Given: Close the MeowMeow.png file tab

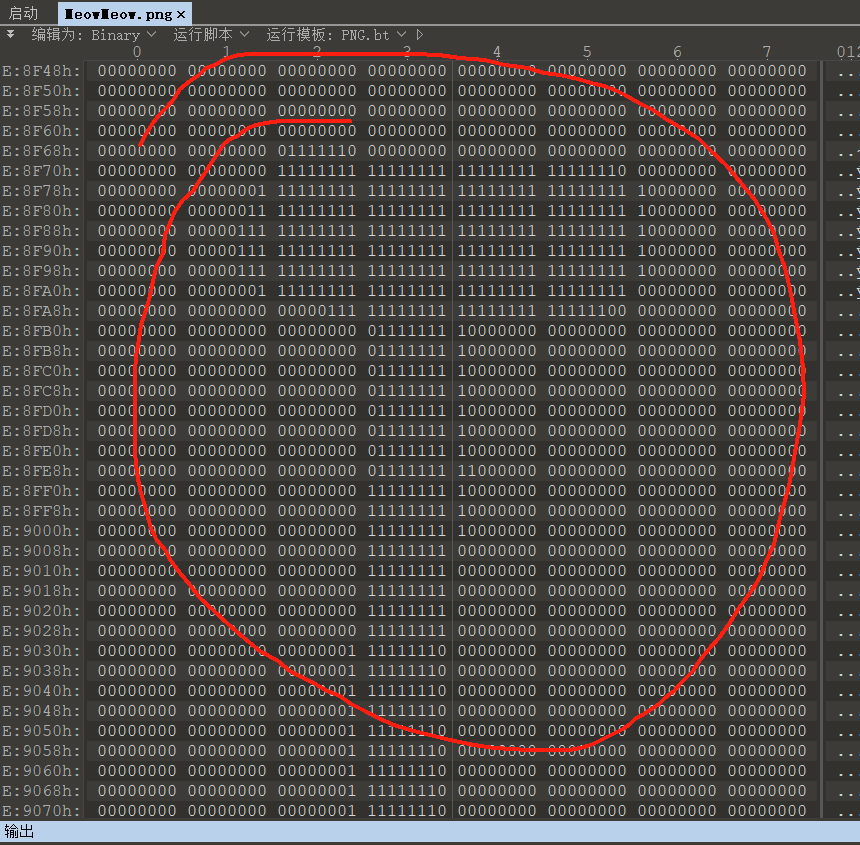Looking at the screenshot, I should [x=180, y=14].
